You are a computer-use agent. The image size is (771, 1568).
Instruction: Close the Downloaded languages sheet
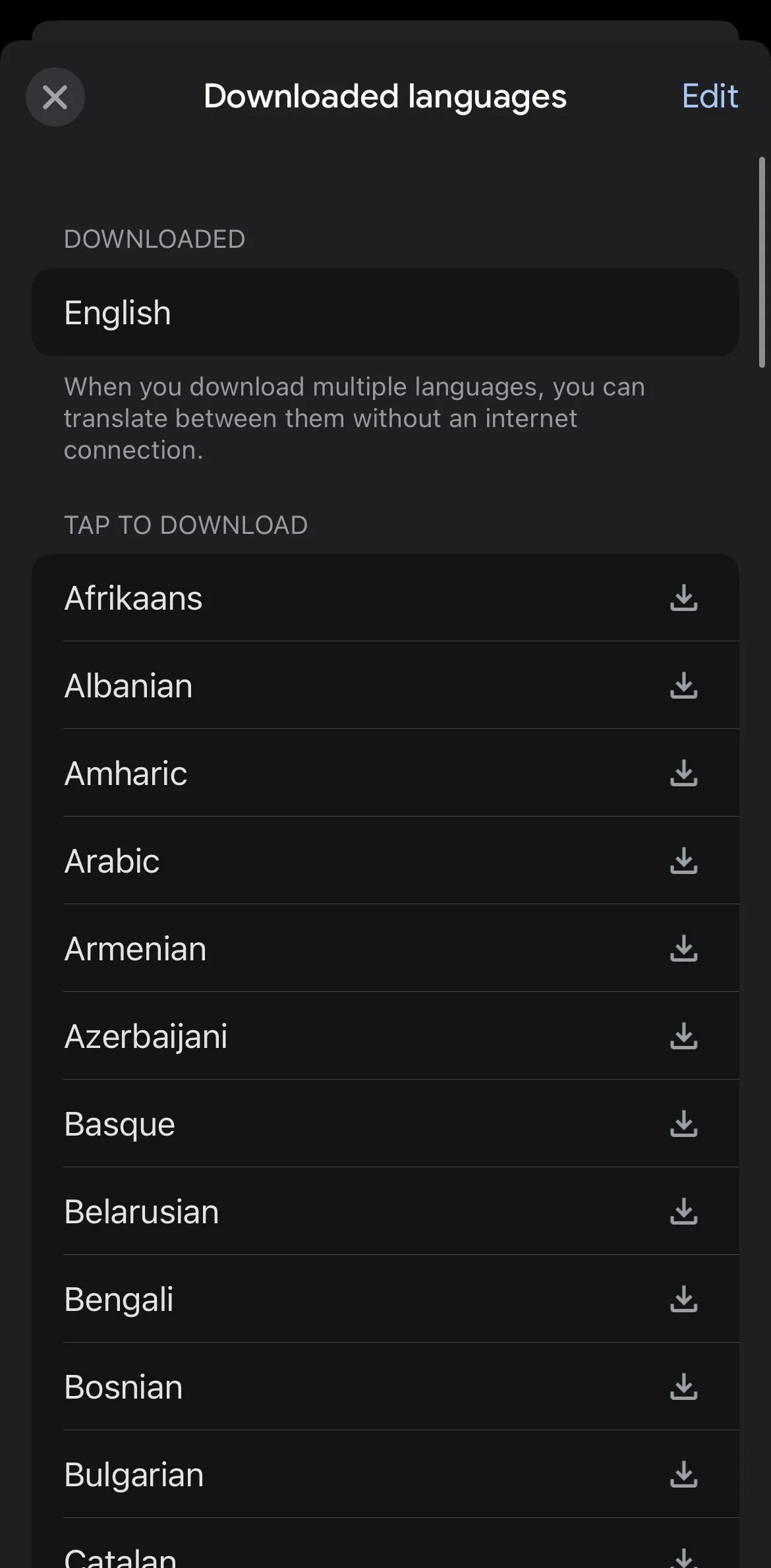(x=55, y=97)
